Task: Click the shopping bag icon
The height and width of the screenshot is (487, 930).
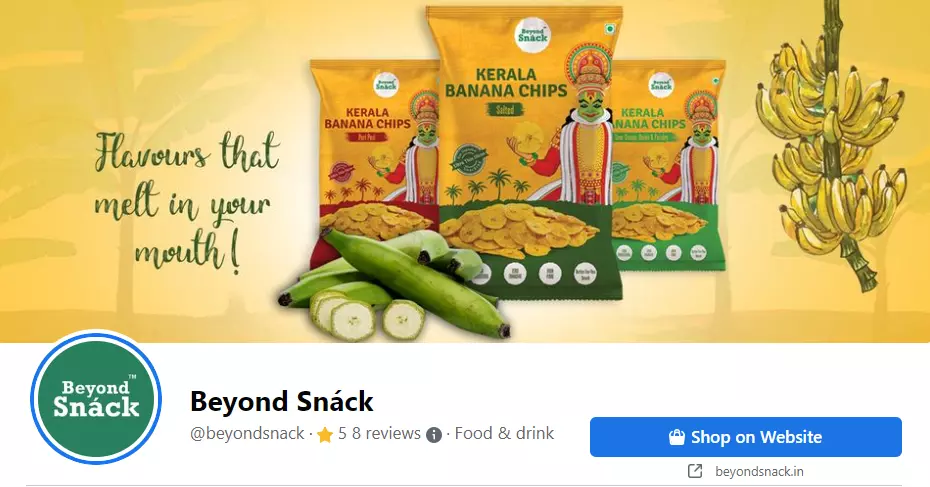Action: [x=677, y=437]
